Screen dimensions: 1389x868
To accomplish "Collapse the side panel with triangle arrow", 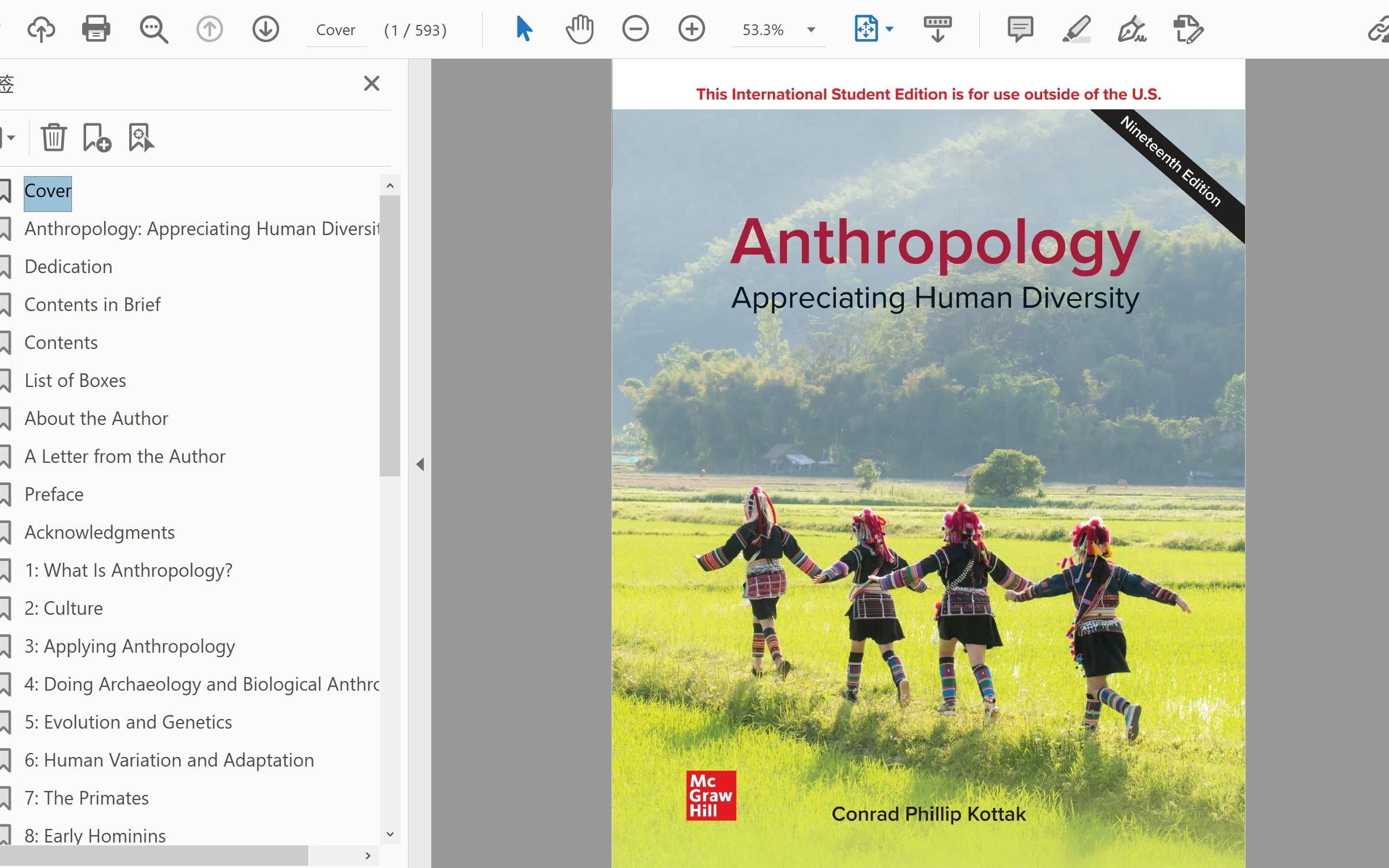I will tap(420, 464).
